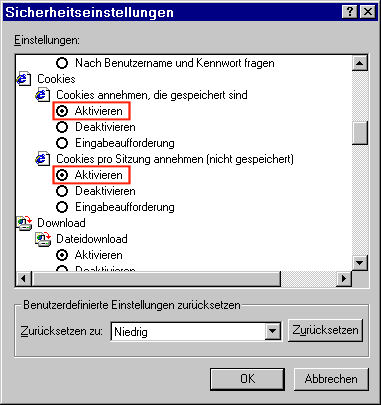Click the question mark help icon in title bar
The height and width of the screenshot is (405, 381).
click(349, 12)
